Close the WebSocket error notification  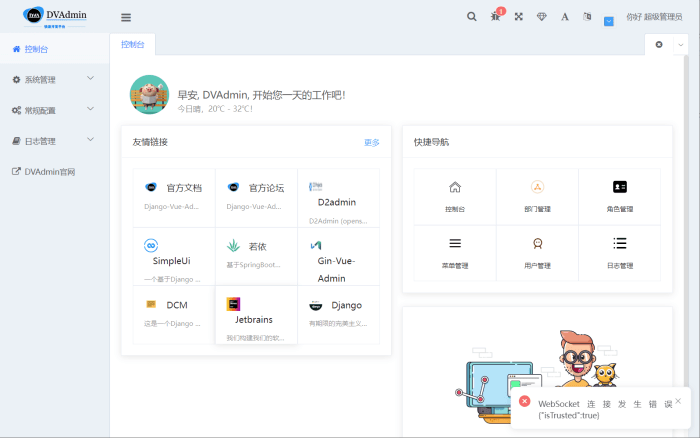tap(678, 401)
